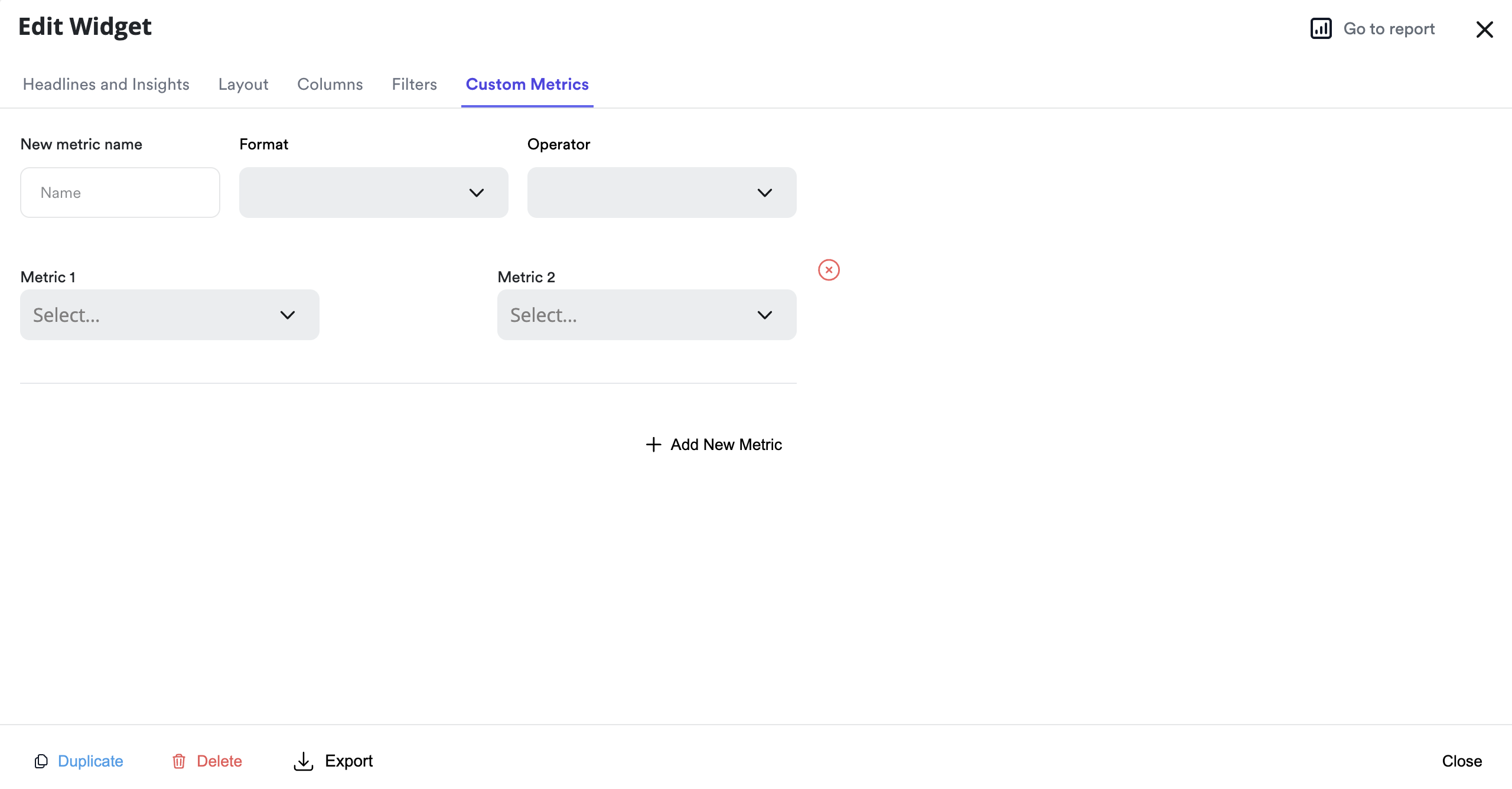Viewport: 1512px width, 789px height.
Task: Go to the Columns tab
Action: tap(330, 84)
